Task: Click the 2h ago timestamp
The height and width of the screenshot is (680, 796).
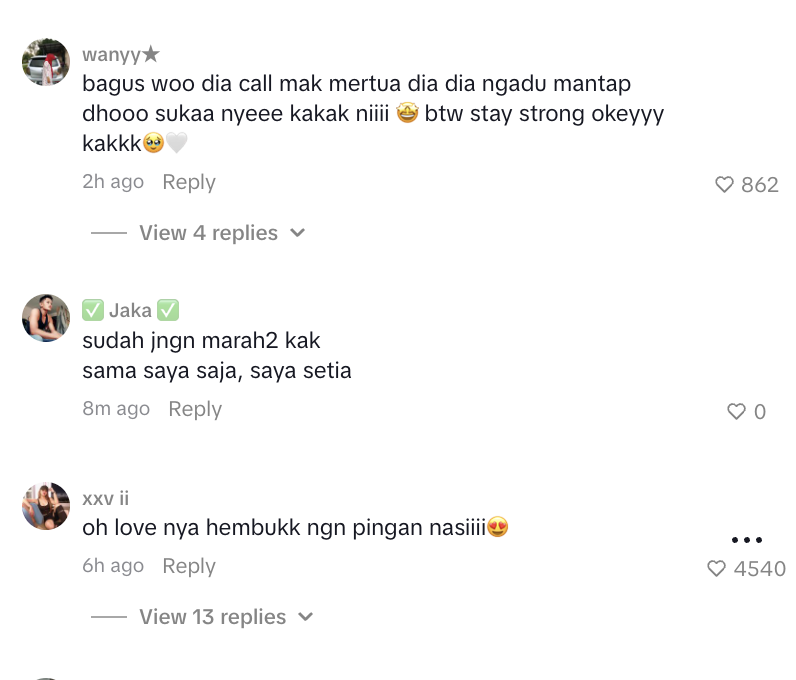Action: point(113,182)
